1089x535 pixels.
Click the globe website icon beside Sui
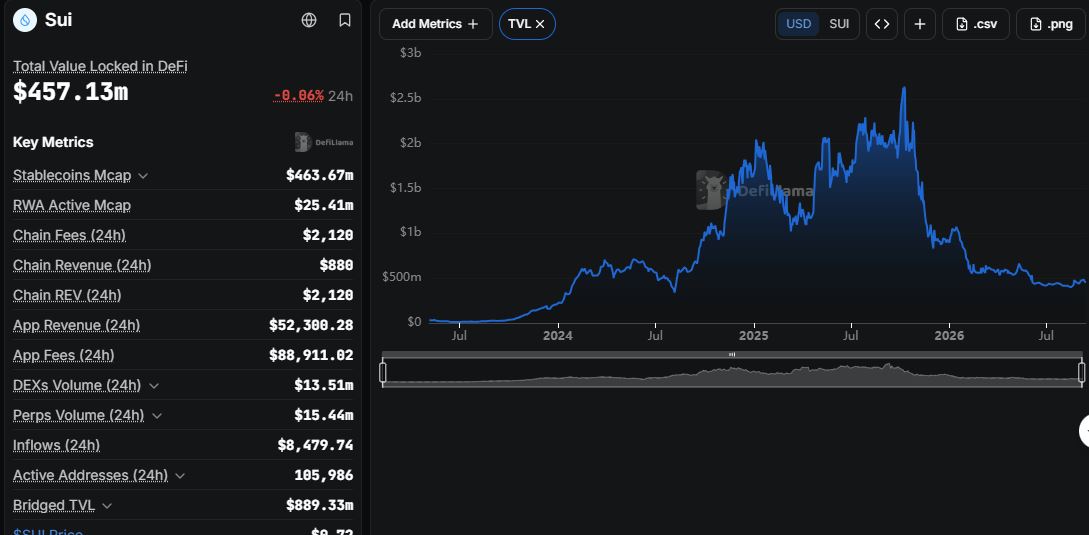pyautogui.click(x=309, y=20)
